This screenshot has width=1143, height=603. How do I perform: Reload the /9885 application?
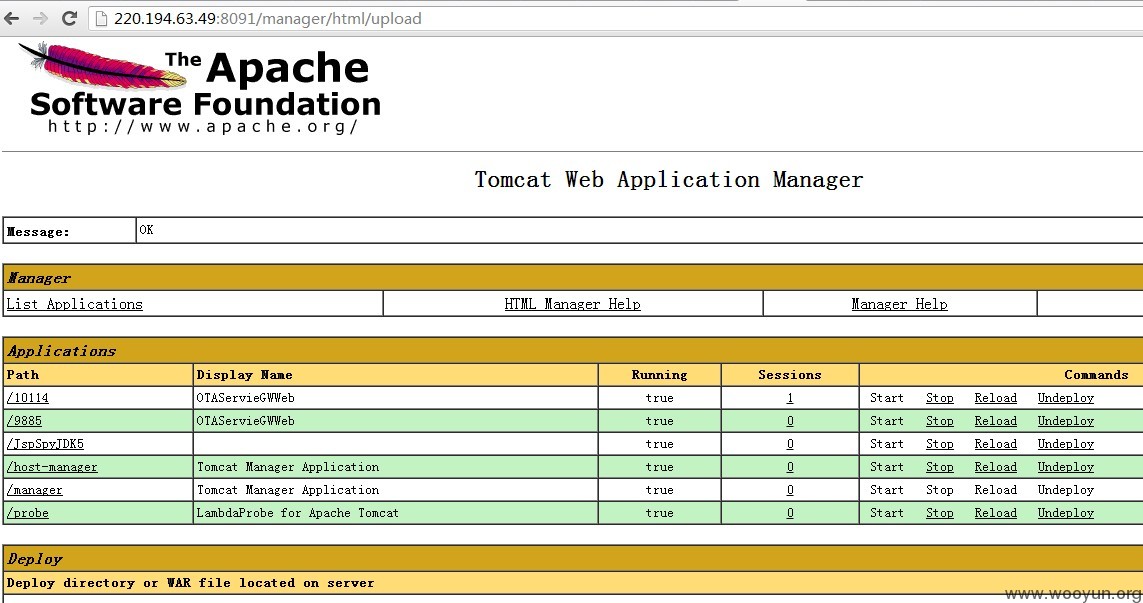click(996, 421)
